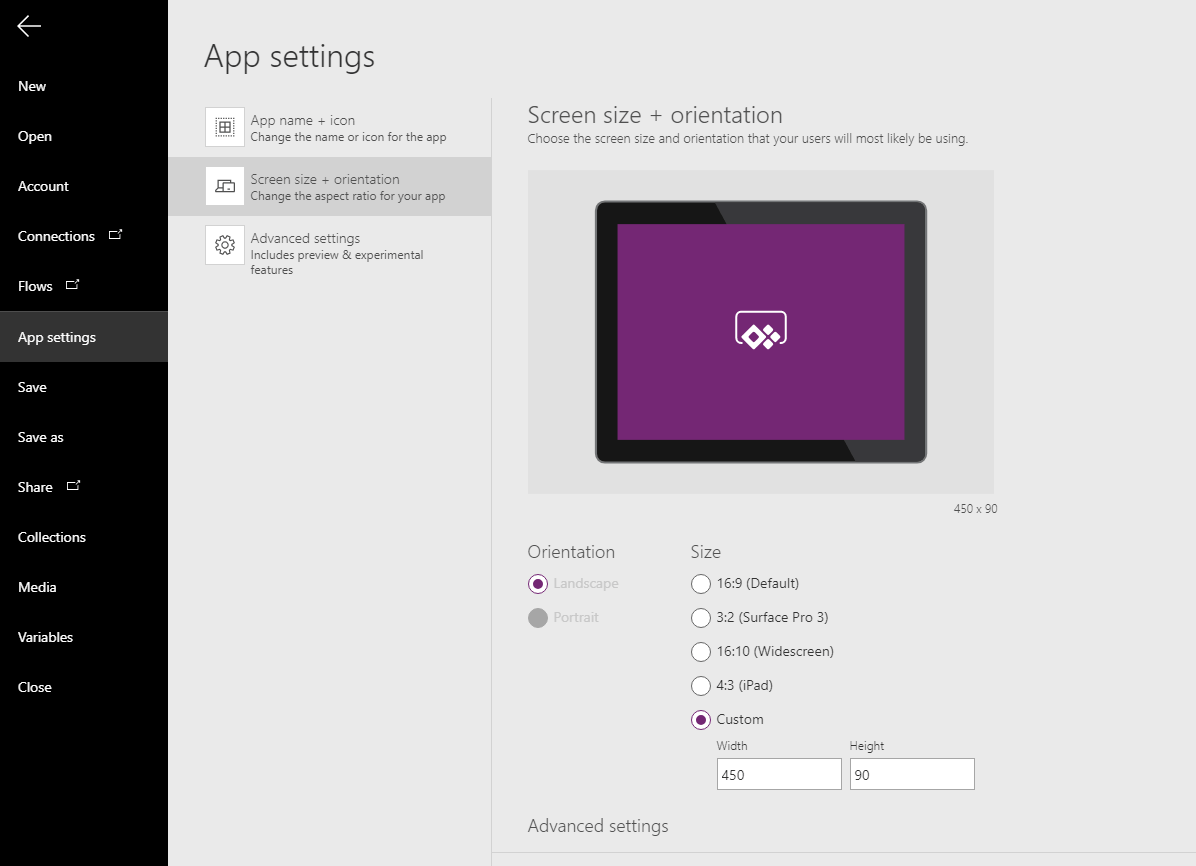
Task: Click the external link icon beside Flows
Action: coord(72,285)
